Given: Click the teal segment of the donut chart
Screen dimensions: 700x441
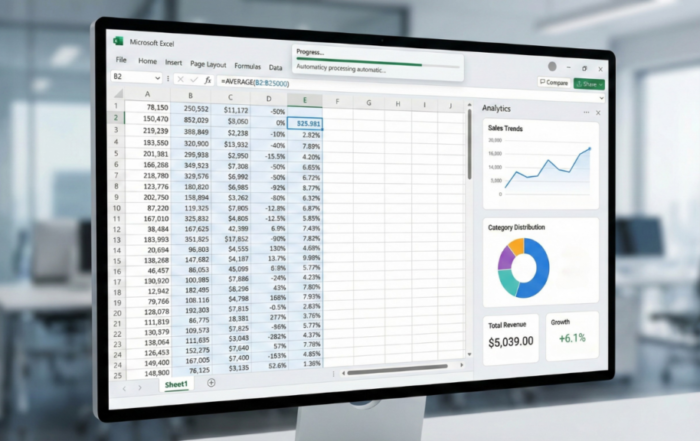Looking at the screenshot, I should point(508,282).
